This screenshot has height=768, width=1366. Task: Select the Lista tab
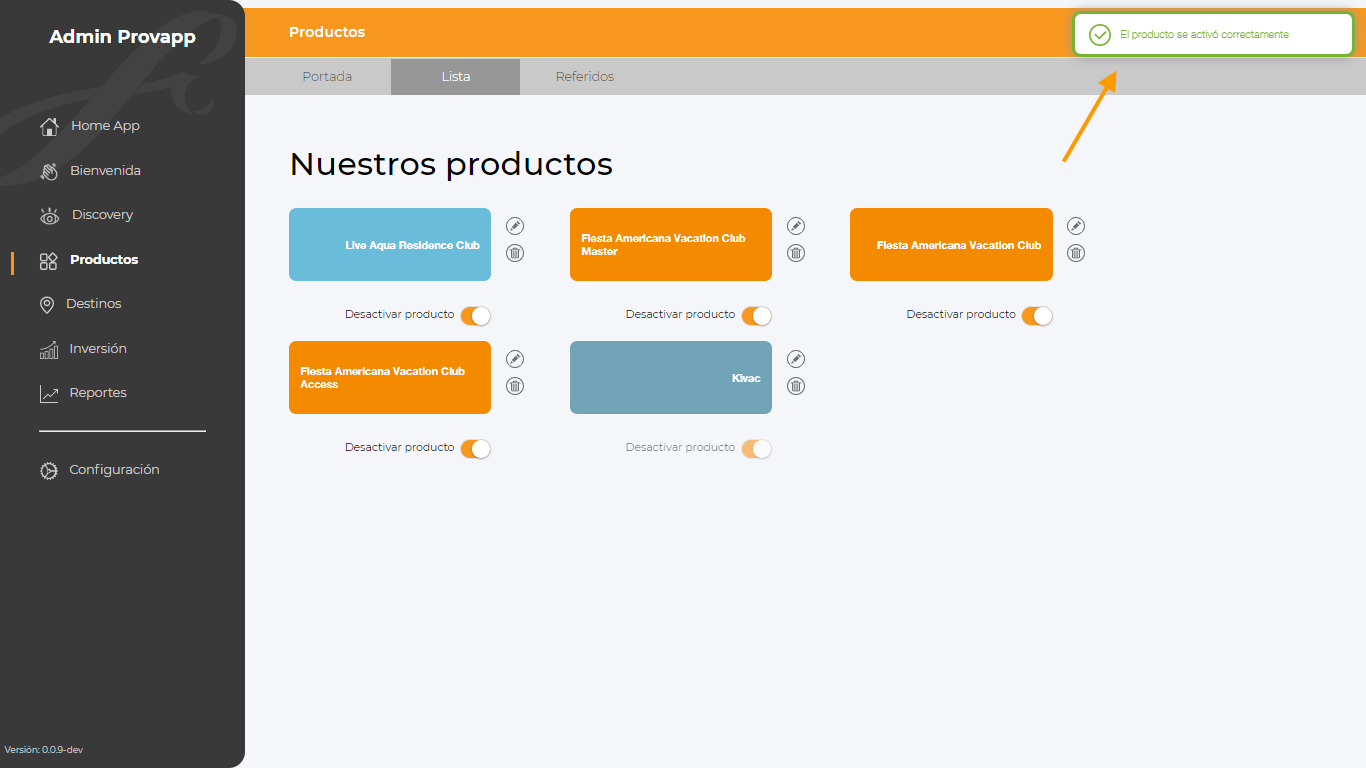point(456,77)
